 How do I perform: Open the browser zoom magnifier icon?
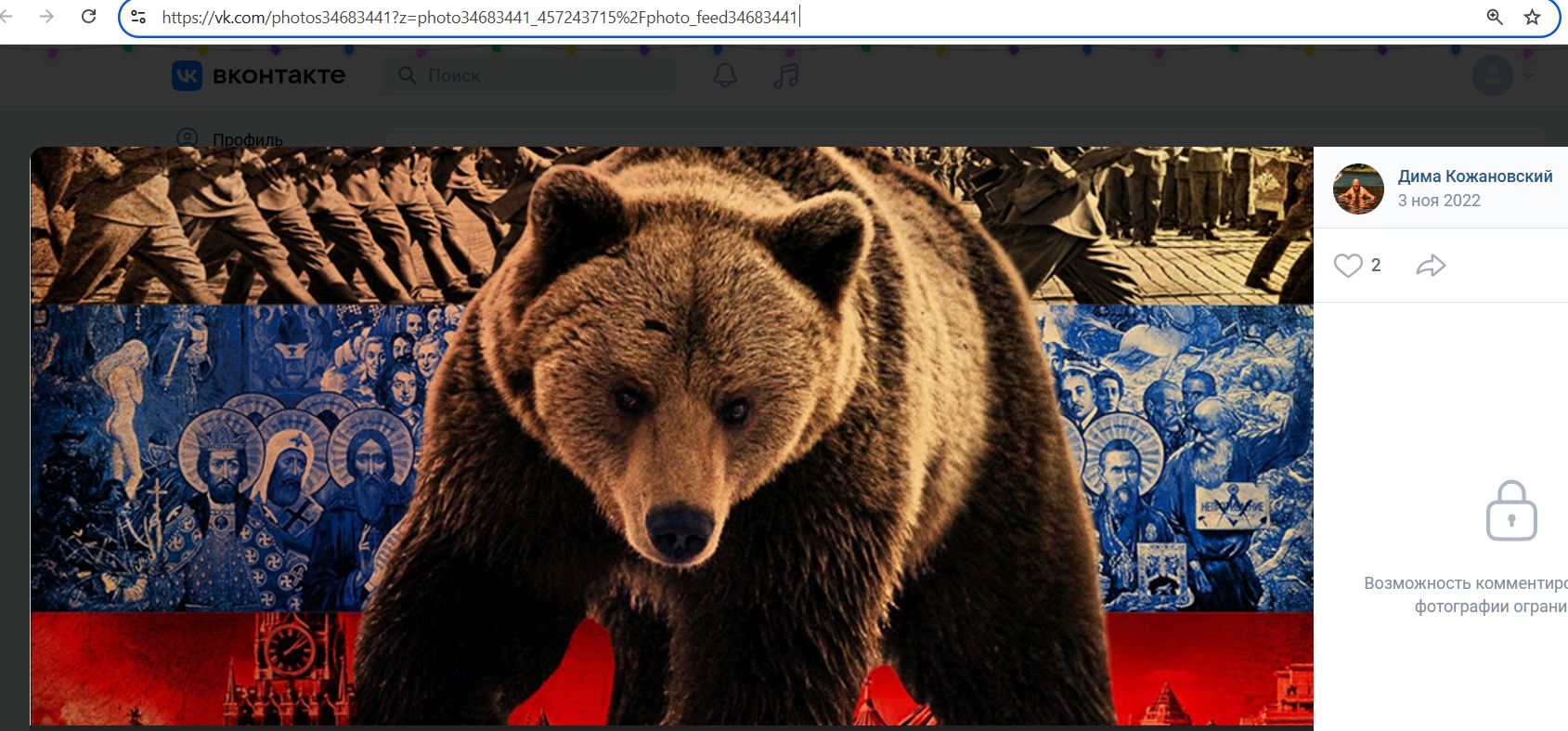pos(1495,17)
